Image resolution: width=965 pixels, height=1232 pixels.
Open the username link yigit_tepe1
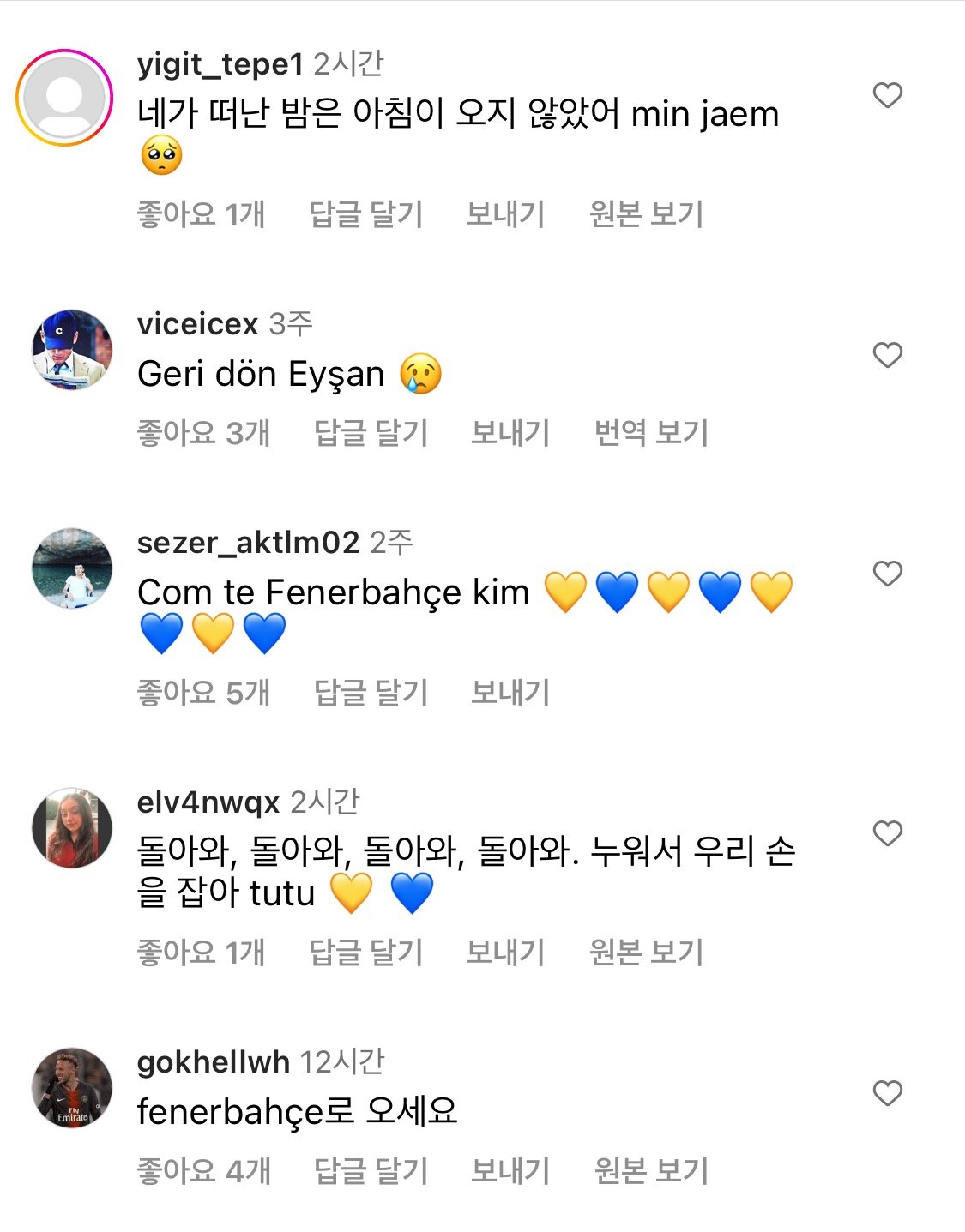[x=220, y=64]
